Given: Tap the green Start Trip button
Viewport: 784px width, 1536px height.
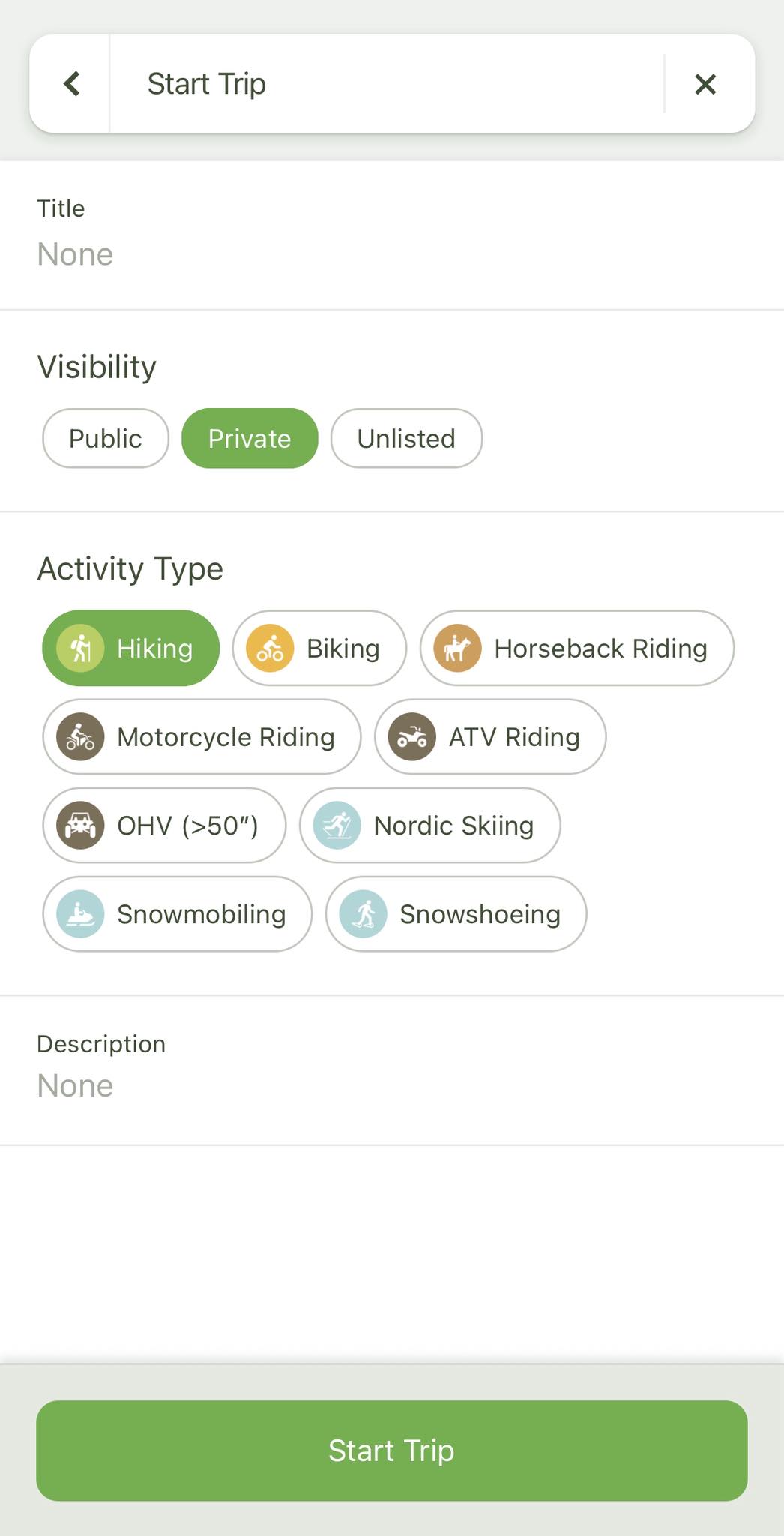Looking at the screenshot, I should pyautogui.click(x=392, y=1450).
